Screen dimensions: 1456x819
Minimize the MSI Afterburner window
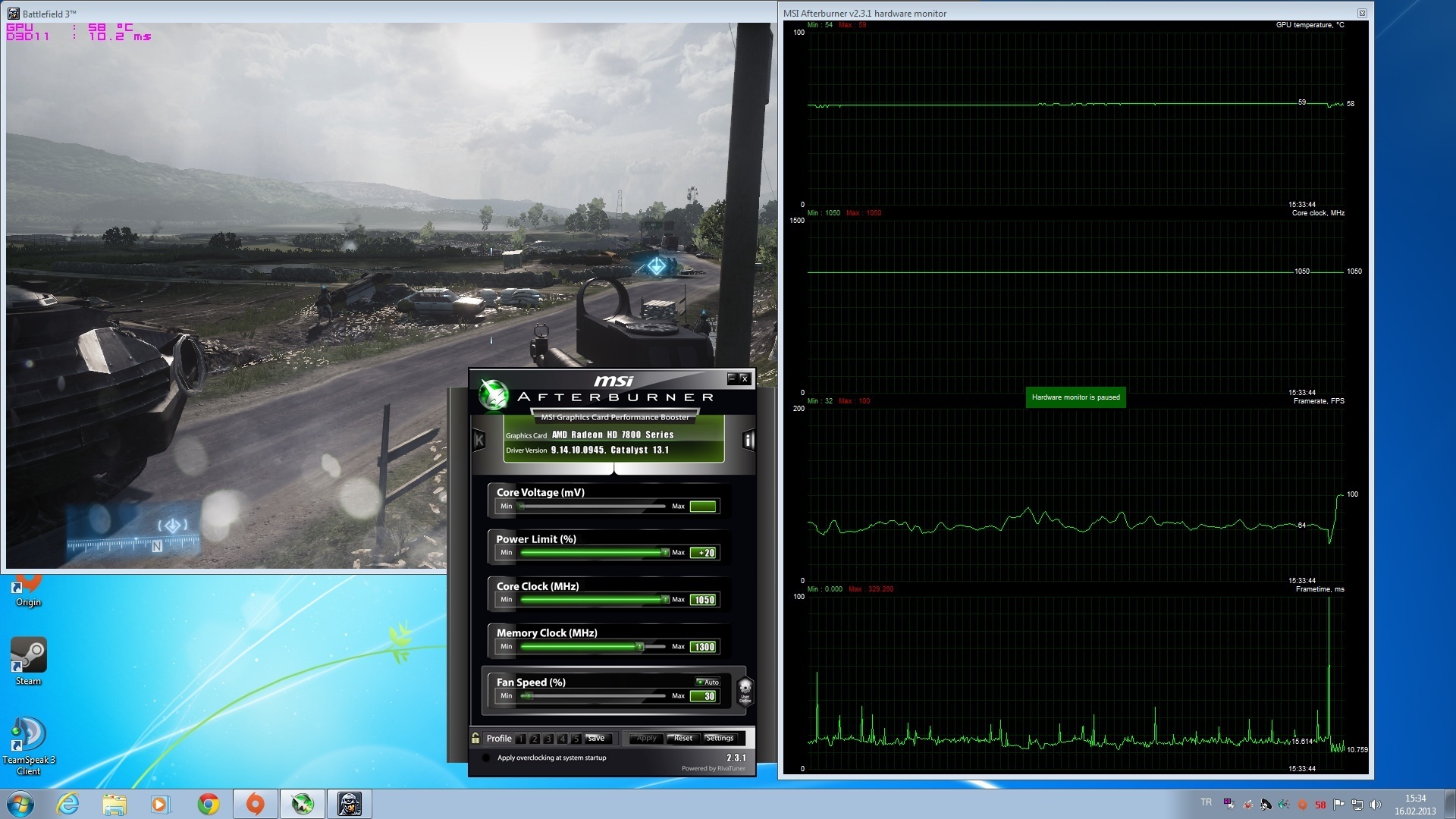pyautogui.click(x=732, y=378)
